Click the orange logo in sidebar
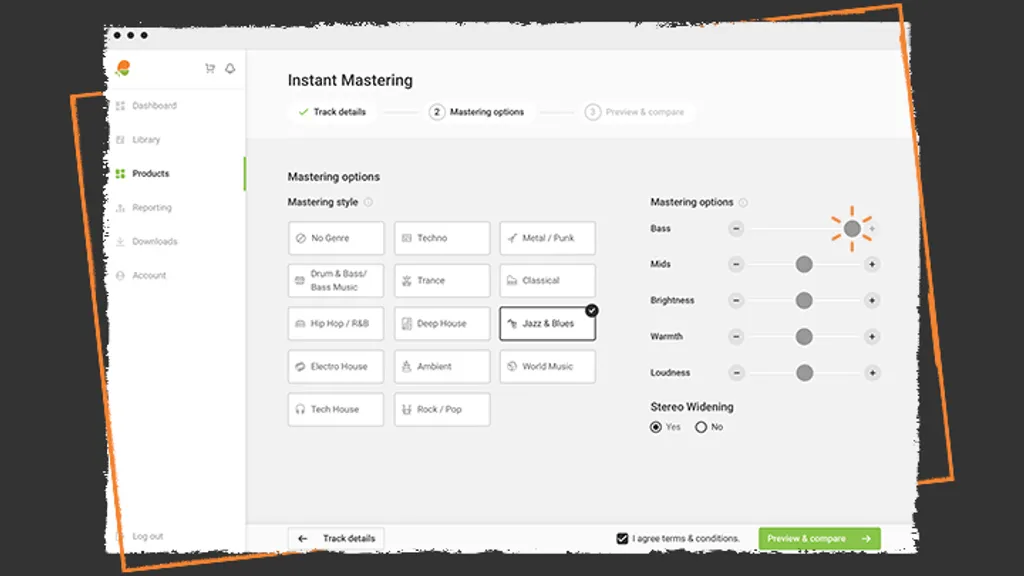Screen dimensions: 1024x576 123,68
